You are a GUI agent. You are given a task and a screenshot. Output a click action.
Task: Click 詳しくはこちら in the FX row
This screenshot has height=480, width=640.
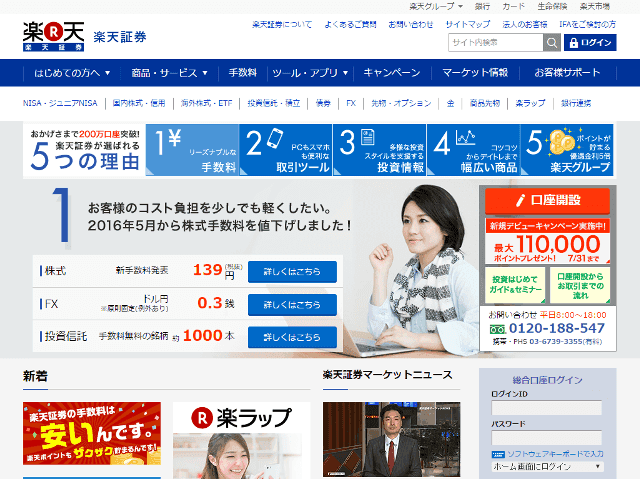[292, 304]
